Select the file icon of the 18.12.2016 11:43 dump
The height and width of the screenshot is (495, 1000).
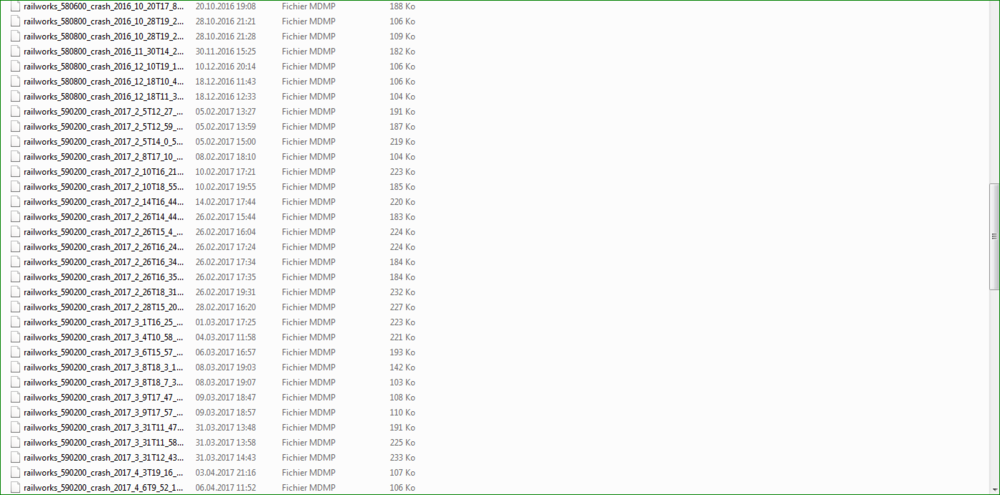coord(15,82)
